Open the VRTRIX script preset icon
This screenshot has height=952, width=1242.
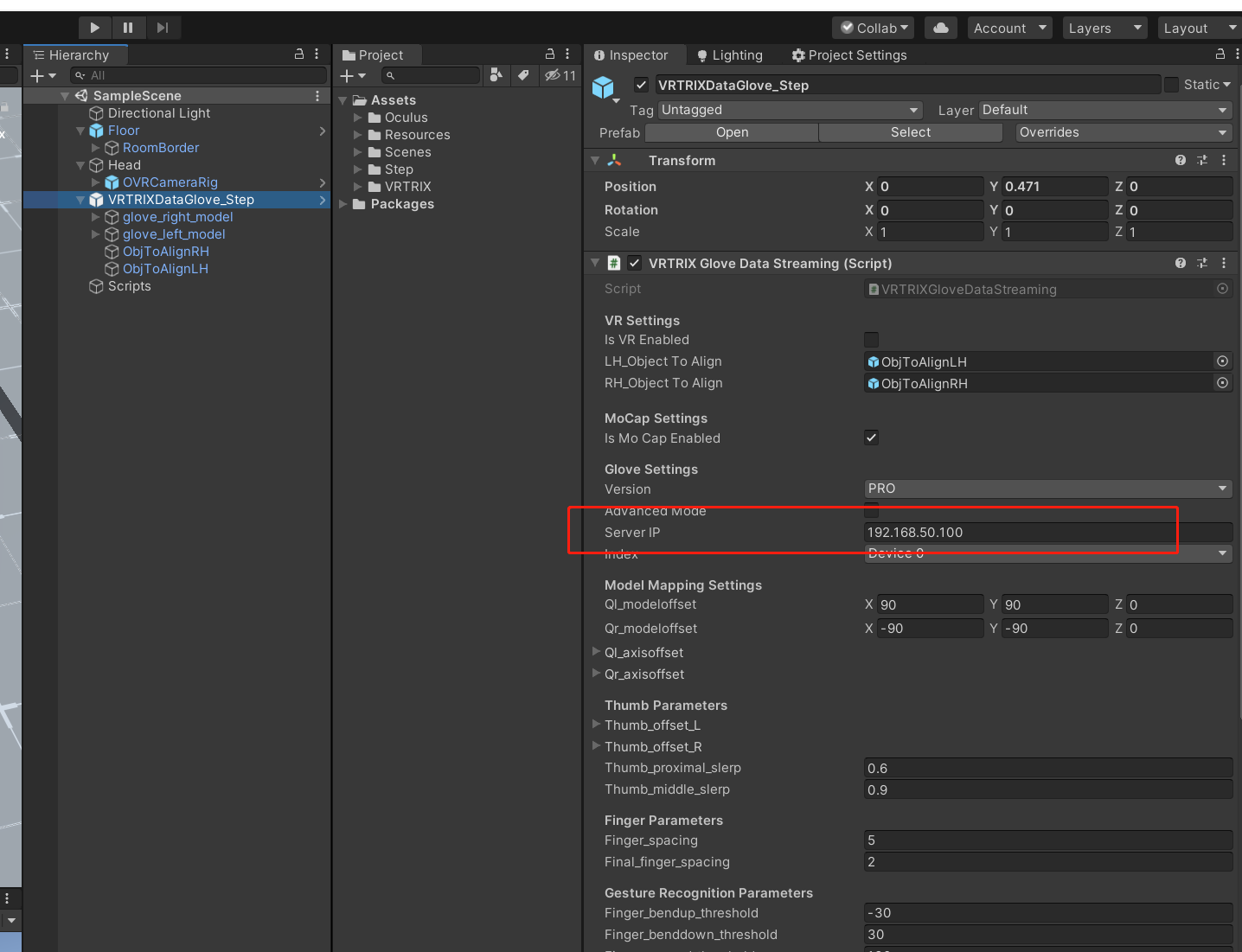click(x=1202, y=263)
